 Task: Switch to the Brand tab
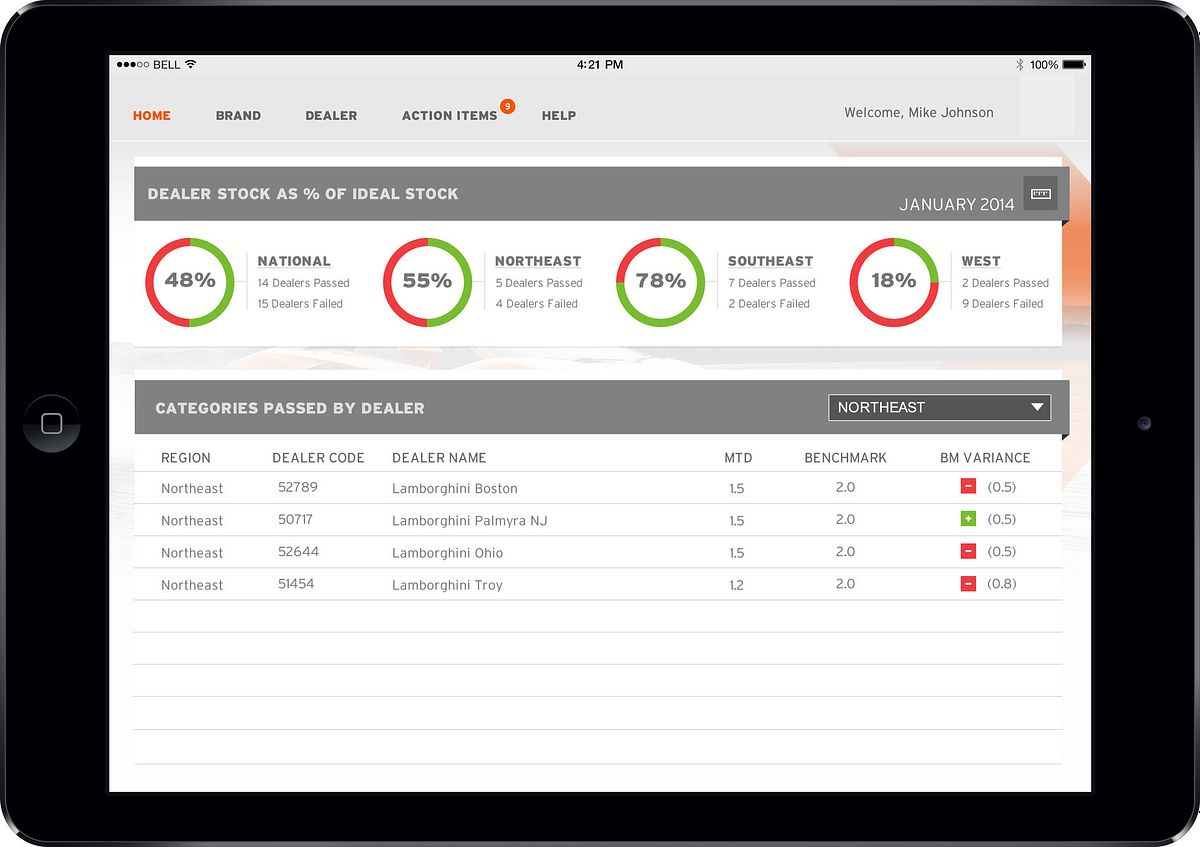point(238,115)
